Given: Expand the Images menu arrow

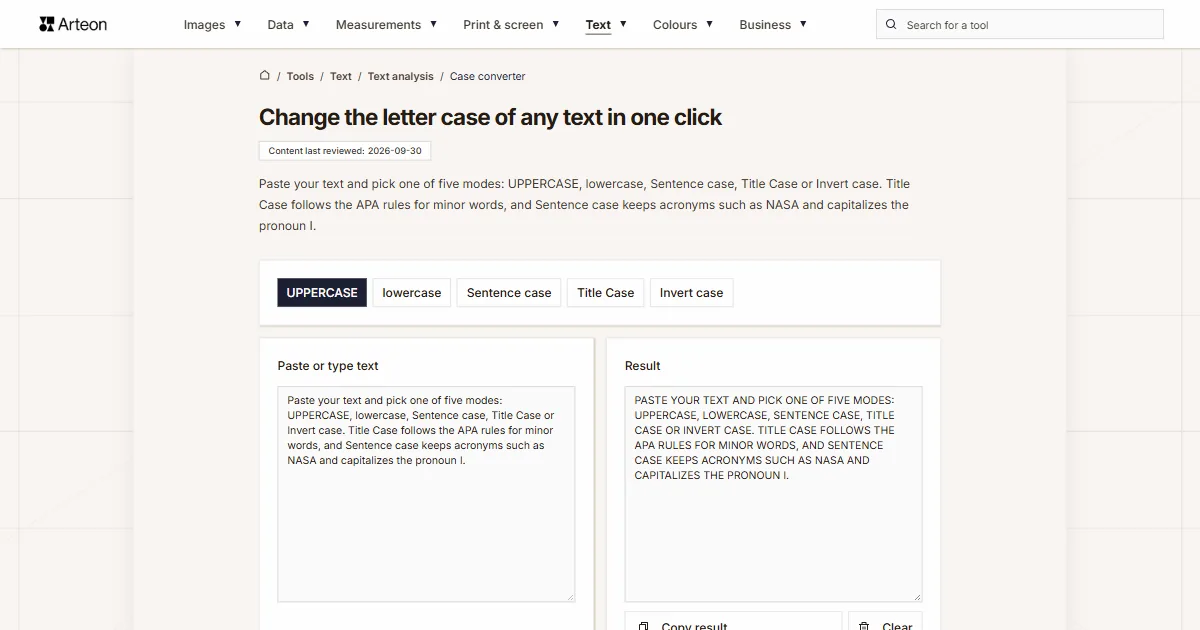Looking at the screenshot, I should (x=238, y=24).
